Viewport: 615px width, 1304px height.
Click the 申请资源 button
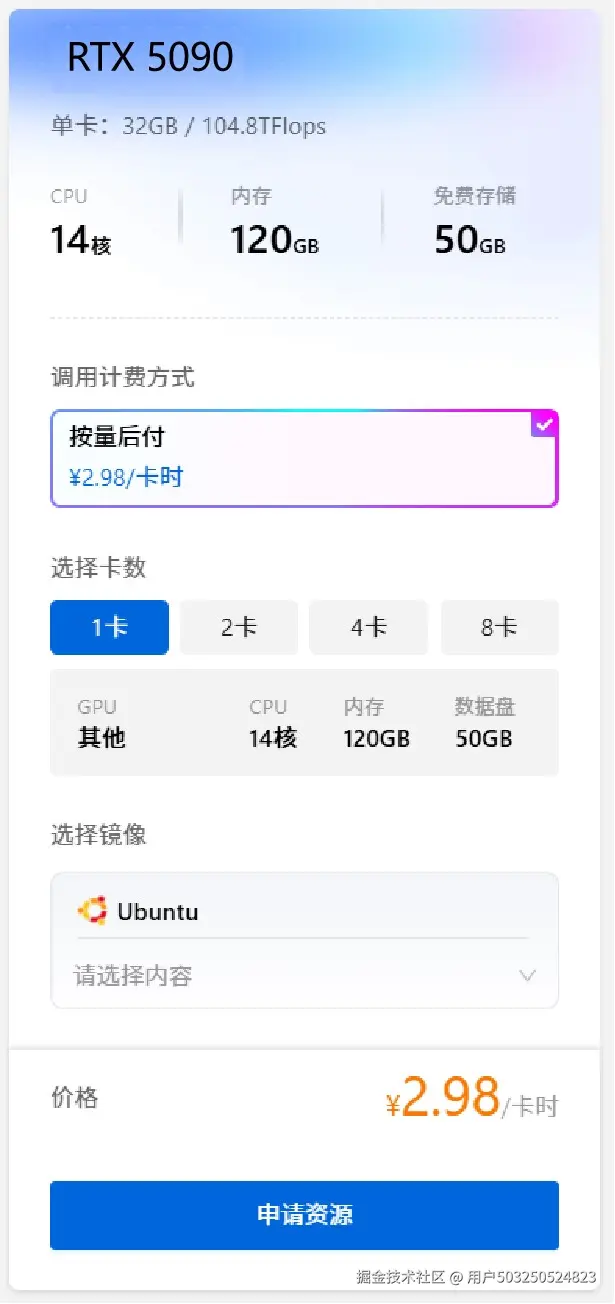[304, 1215]
